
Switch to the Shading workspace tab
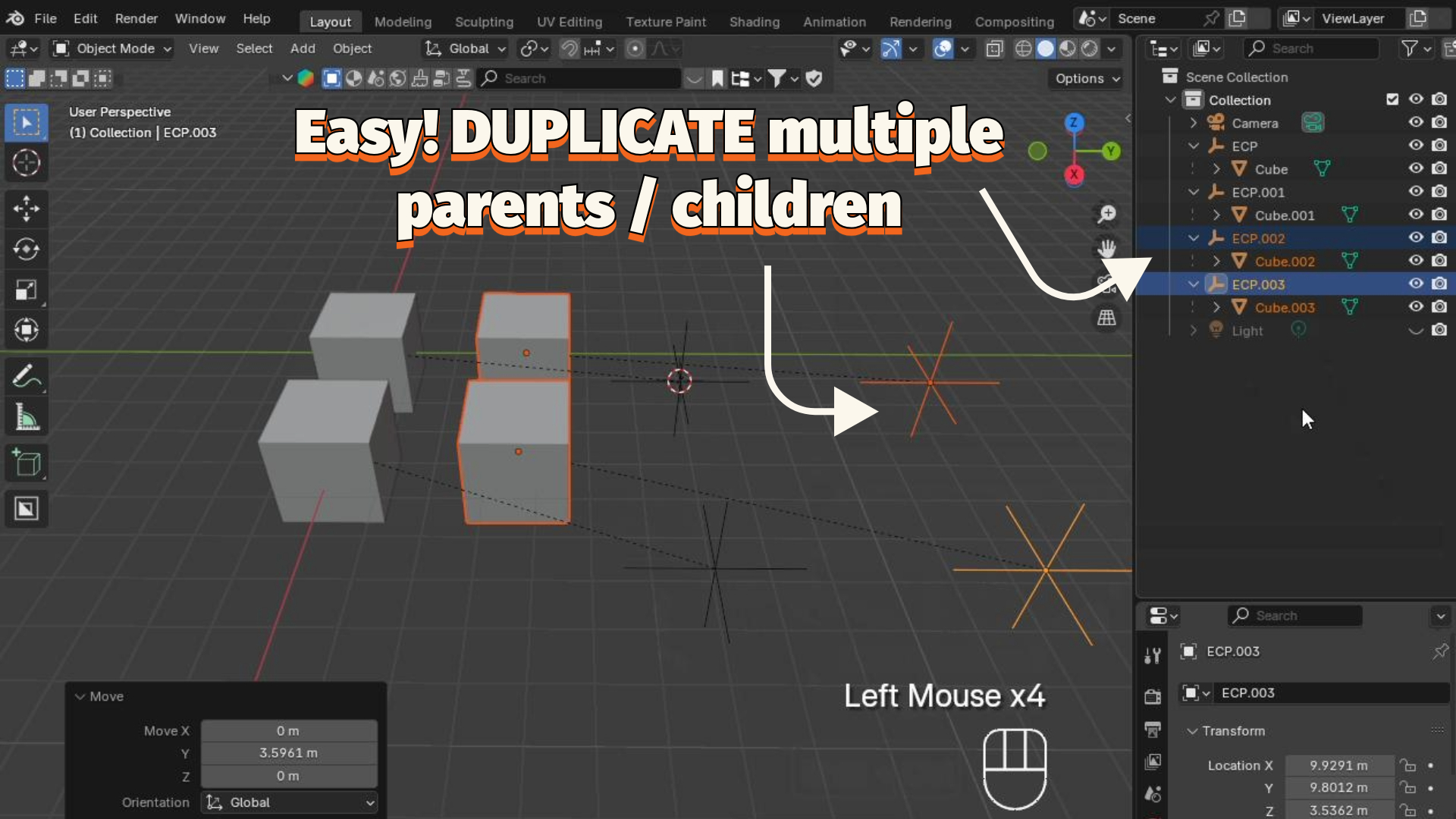point(754,21)
